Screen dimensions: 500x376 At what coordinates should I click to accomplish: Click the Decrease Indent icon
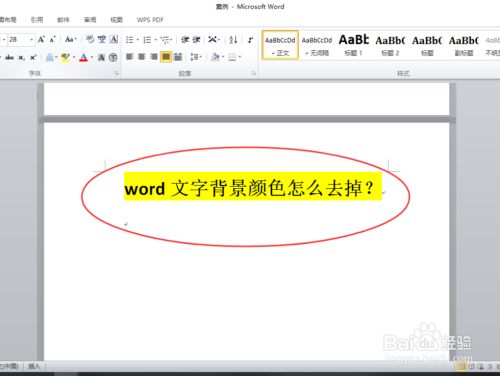coord(185,40)
